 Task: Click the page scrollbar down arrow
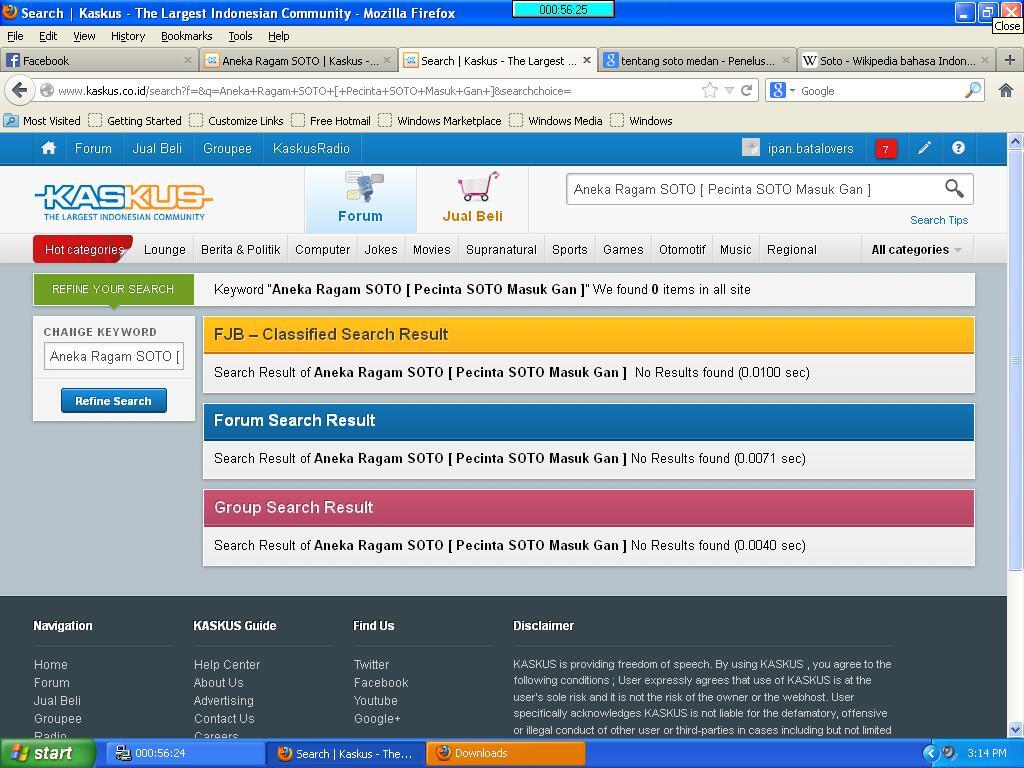1015,730
